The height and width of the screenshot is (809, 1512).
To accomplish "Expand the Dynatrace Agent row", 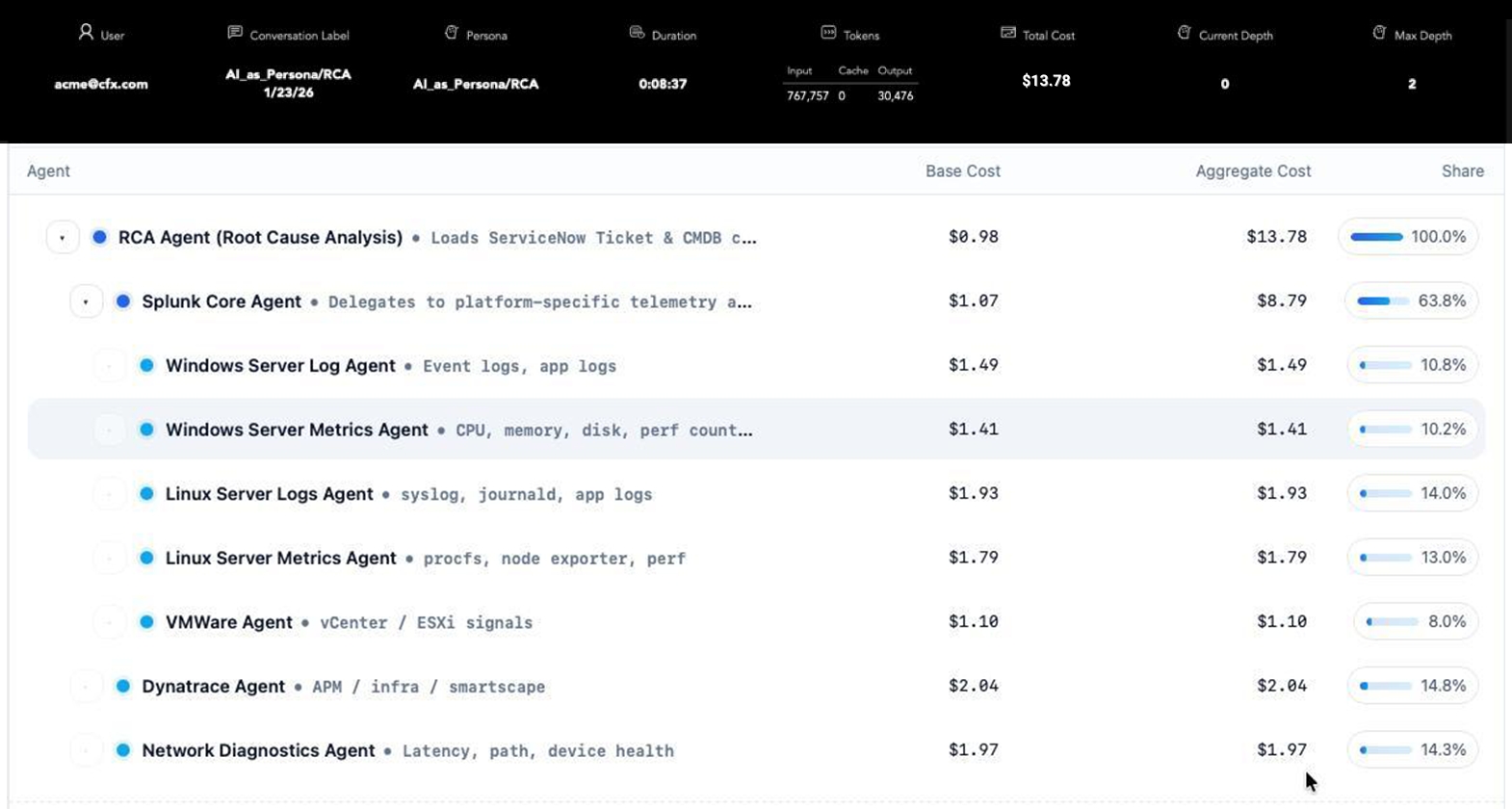I will (86, 687).
